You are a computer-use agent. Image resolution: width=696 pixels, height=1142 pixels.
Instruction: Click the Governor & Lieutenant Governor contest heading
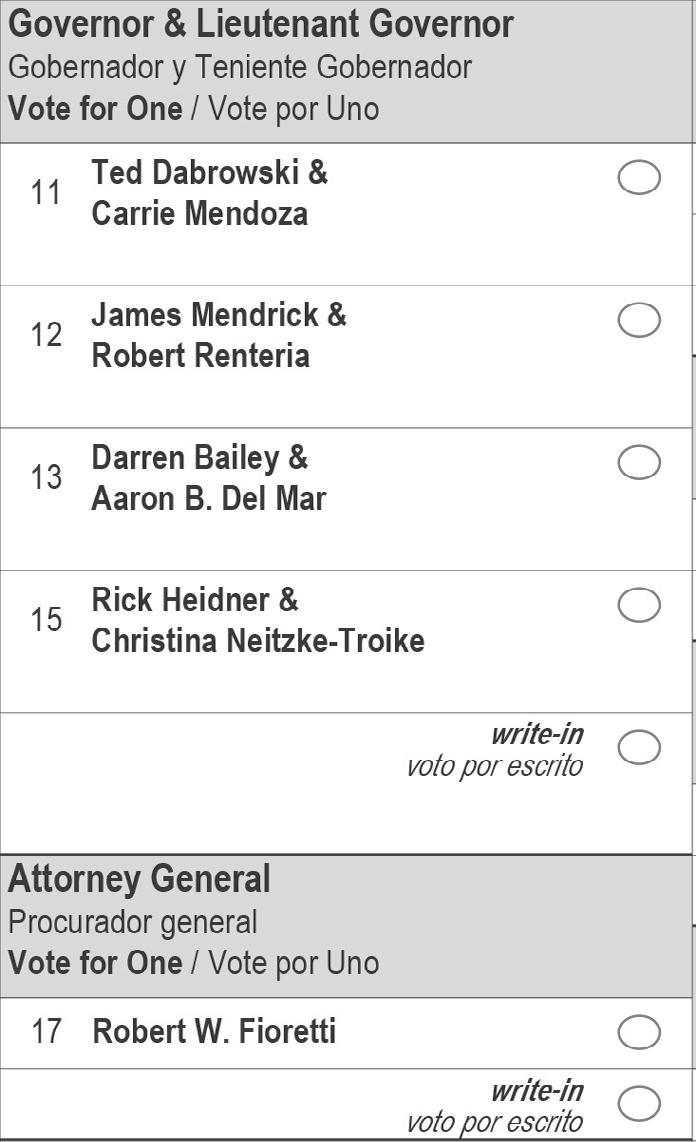click(x=261, y=24)
